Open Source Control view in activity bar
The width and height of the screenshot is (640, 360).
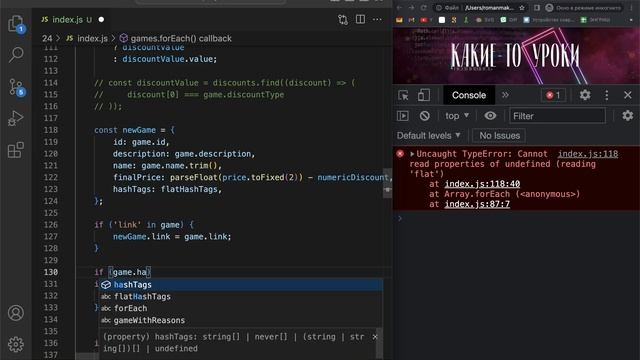[x=16, y=87]
